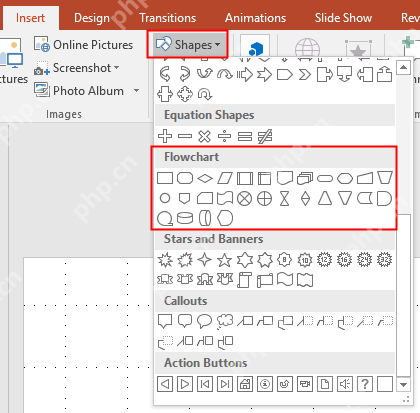Screen dimensions: 420x413
Task: Open the Transitions tab
Action: tap(168, 18)
